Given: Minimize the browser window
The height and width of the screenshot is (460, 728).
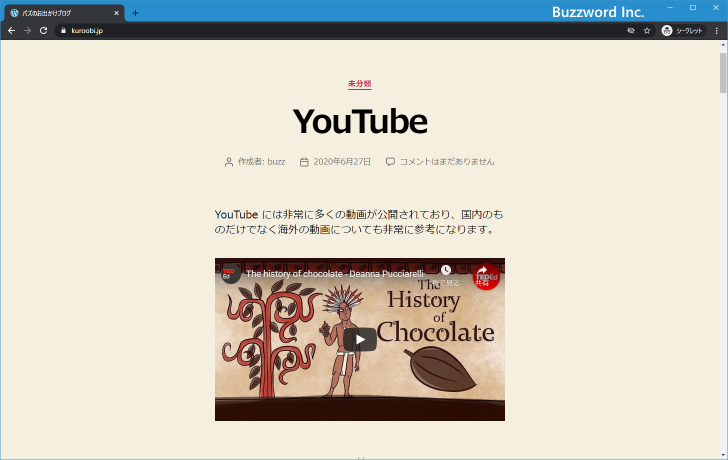Looking at the screenshot, I should [670, 7].
